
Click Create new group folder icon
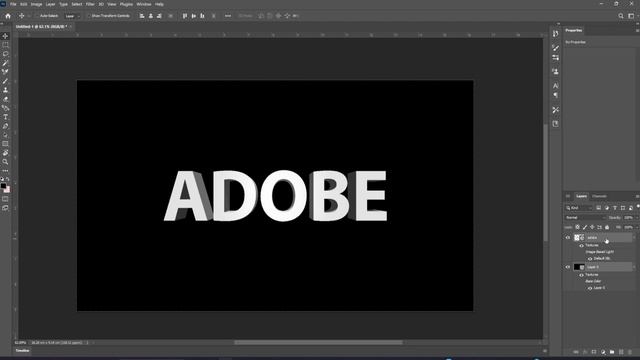[x=612, y=352]
